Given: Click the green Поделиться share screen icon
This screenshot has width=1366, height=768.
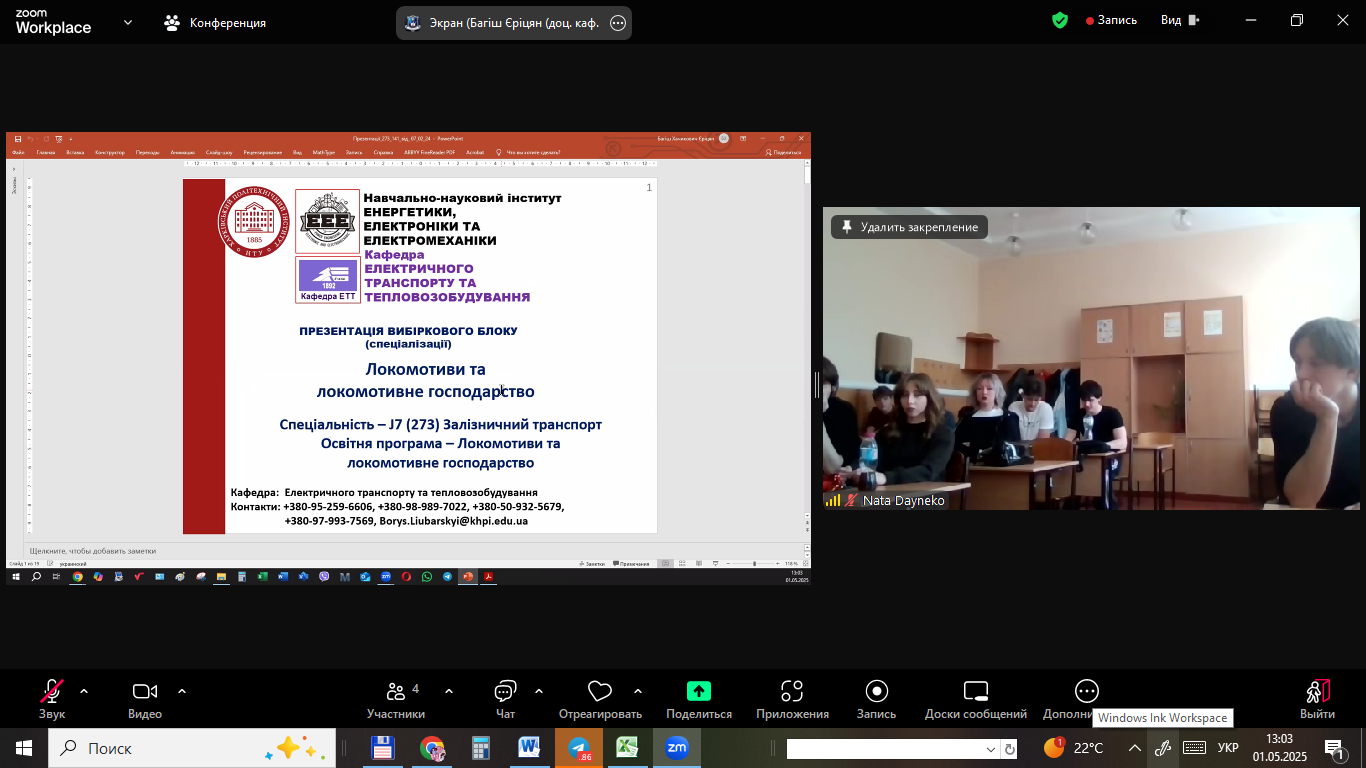Looking at the screenshot, I should tap(699, 691).
